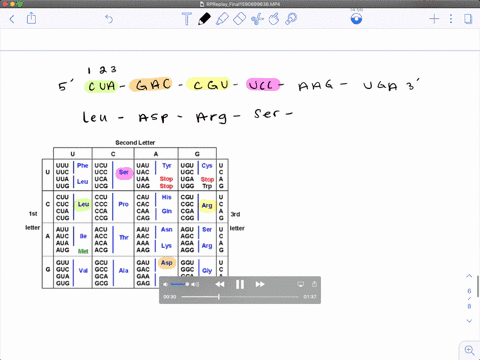Image resolution: width=480 pixels, height=360 pixels.
Task: Select the Scissors cut tool
Action: pyautogui.click(x=257, y=19)
